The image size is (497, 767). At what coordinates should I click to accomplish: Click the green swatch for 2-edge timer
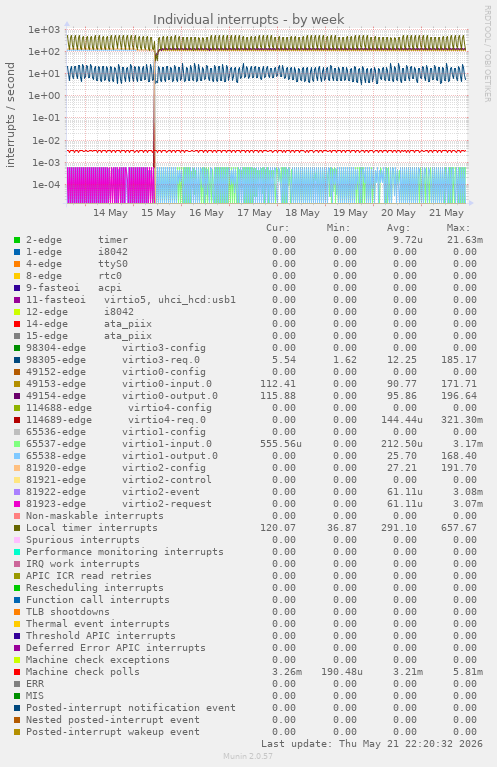tap(17, 240)
